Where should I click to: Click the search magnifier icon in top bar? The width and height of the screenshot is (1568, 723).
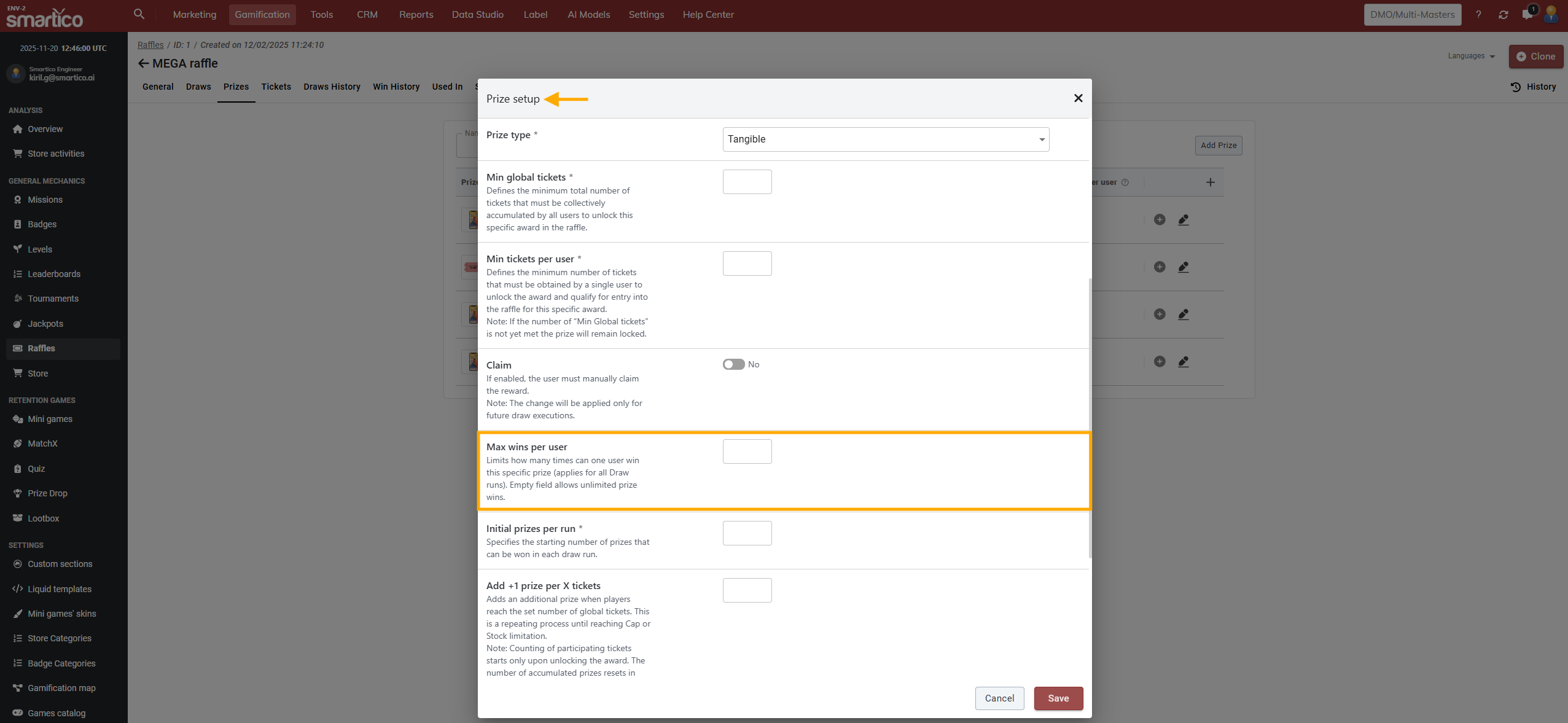point(139,14)
